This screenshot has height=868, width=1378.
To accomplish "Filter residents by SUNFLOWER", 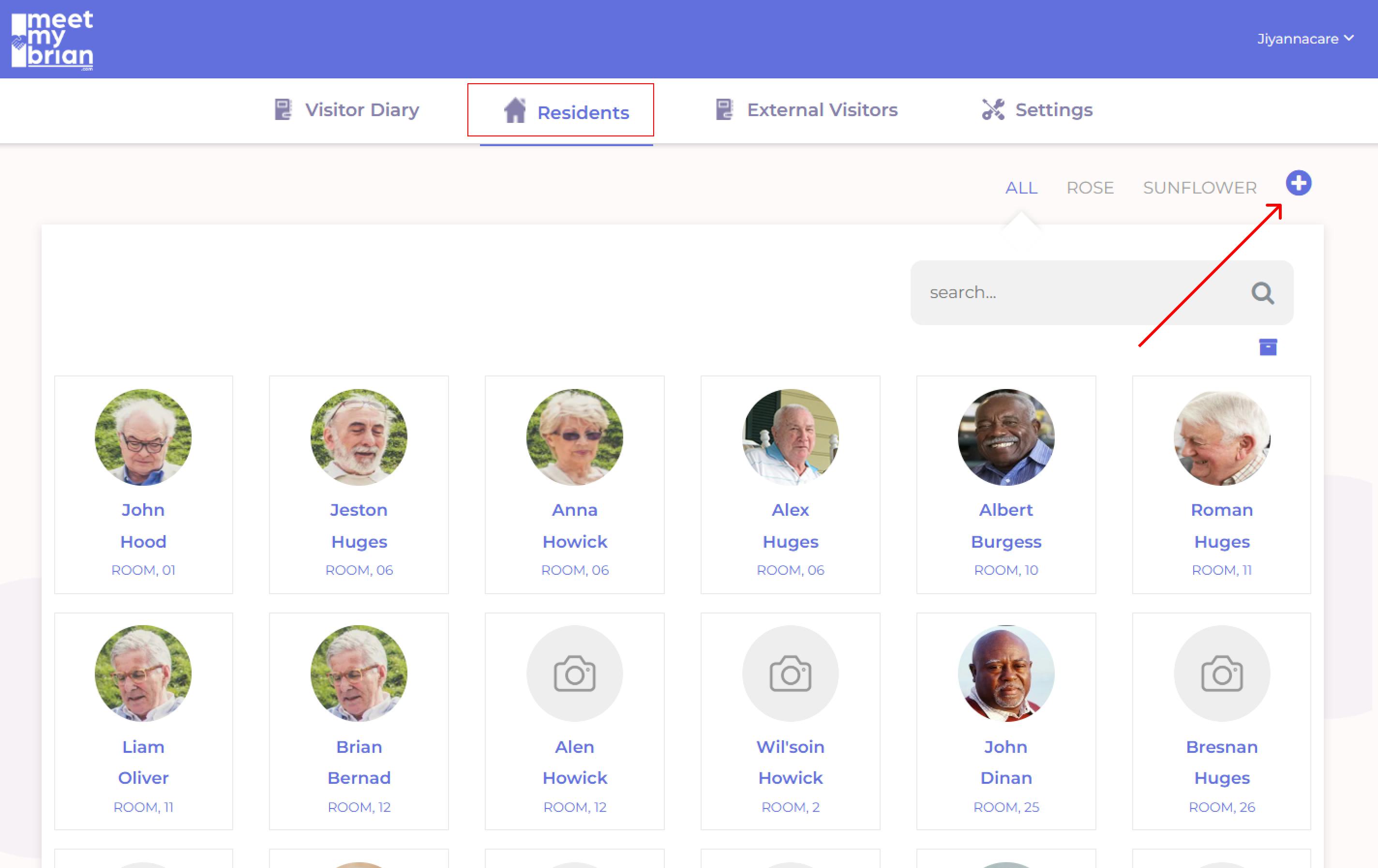I will coord(1199,188).
